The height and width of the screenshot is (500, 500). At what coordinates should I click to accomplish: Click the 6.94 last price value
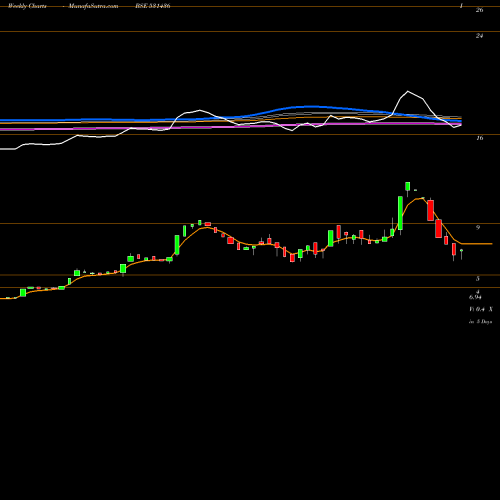click(x=475, y=297)
